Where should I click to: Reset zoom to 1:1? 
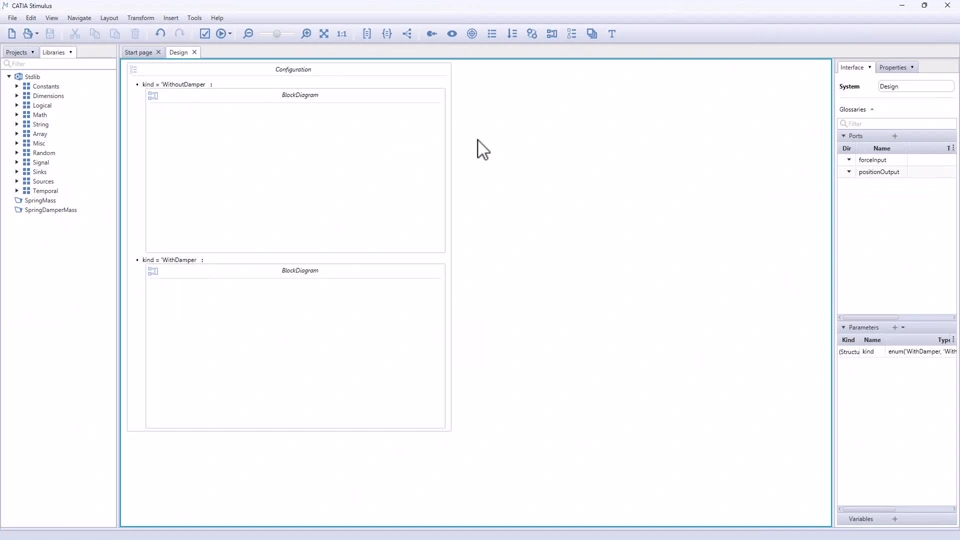click(x=342, y=34)
